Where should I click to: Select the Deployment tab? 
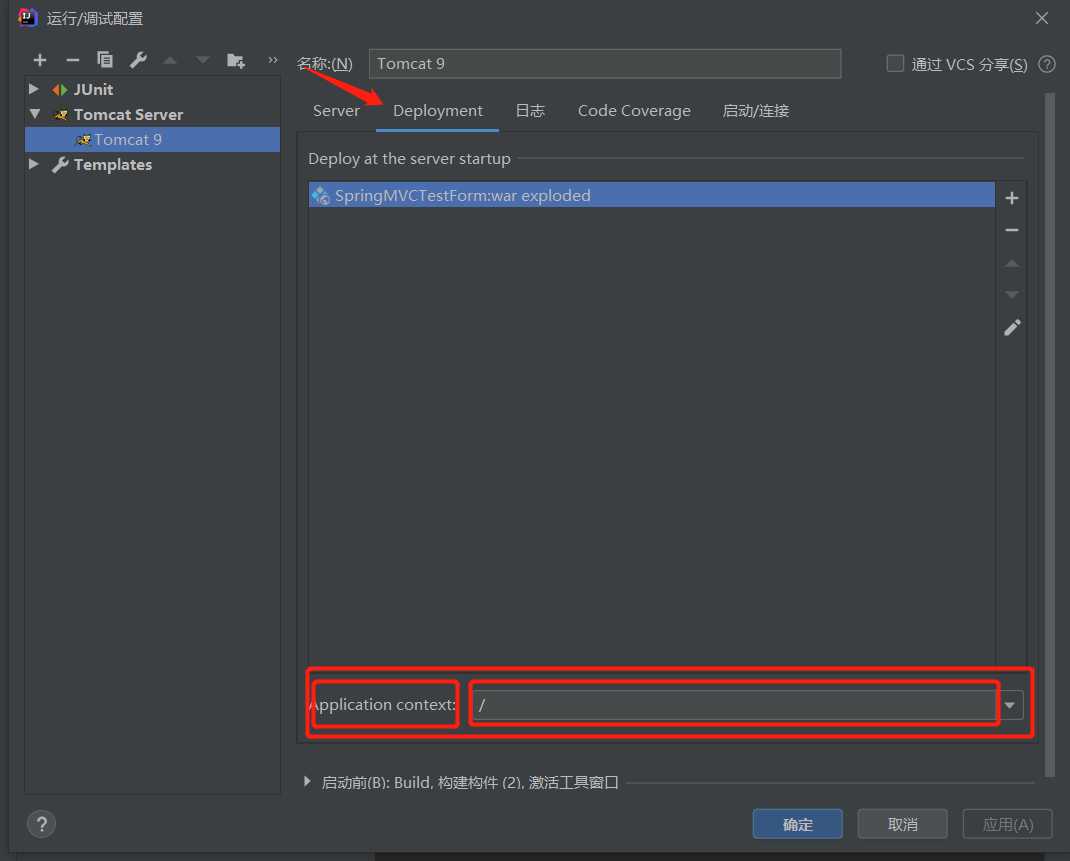[437, 111]
